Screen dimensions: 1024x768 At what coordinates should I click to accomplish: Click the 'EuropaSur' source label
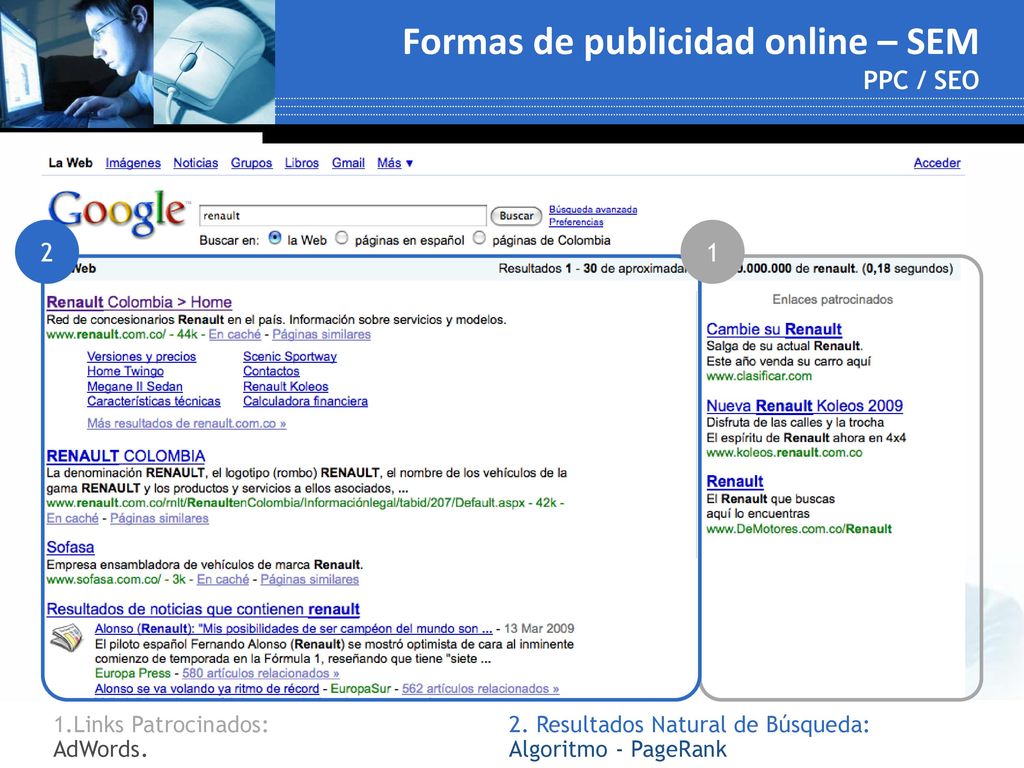coord(360,688)
